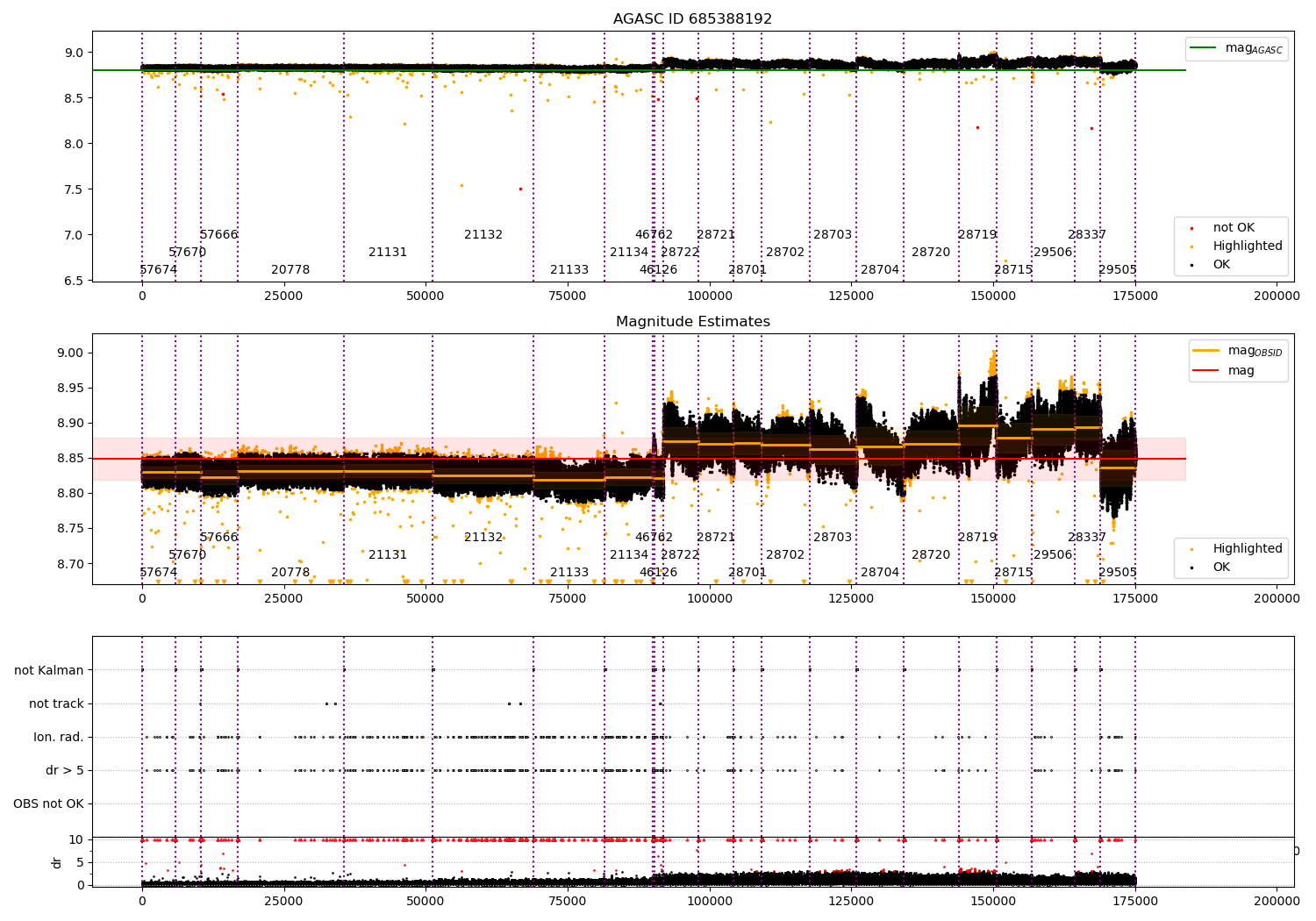Screen dimensions: 1316x921
Task: Click OBSID label 28702 in the top panel
Action: tap(785, 253)
